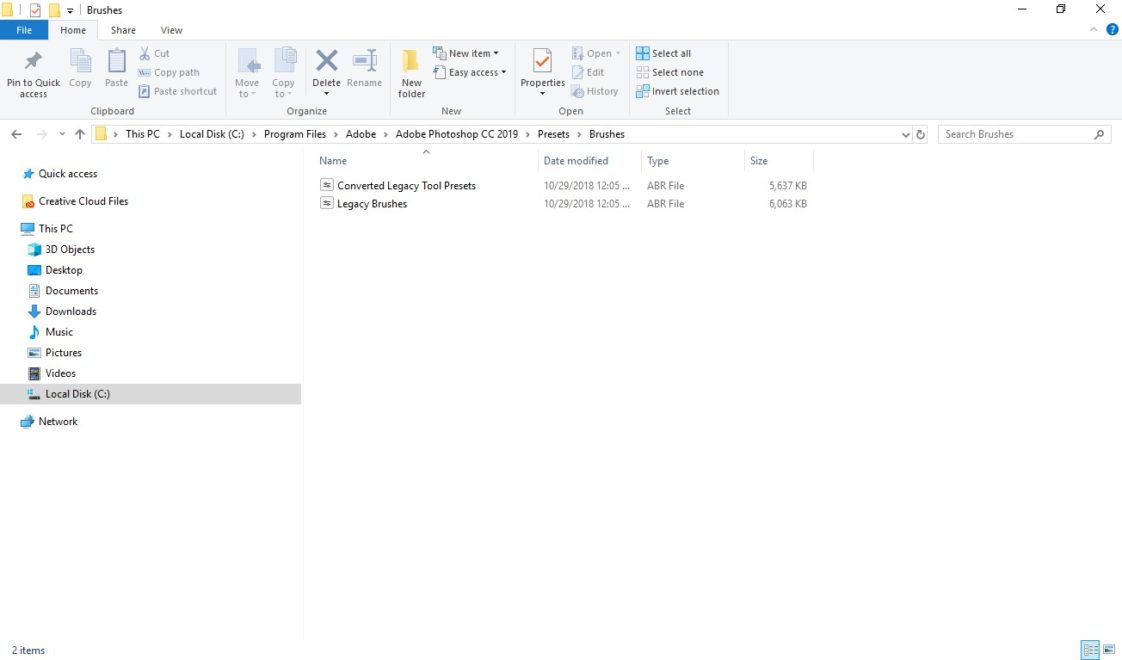The image size is (1122, 660).
Task: Switch to the View ribbon tab
Action: tap(171, 29)
